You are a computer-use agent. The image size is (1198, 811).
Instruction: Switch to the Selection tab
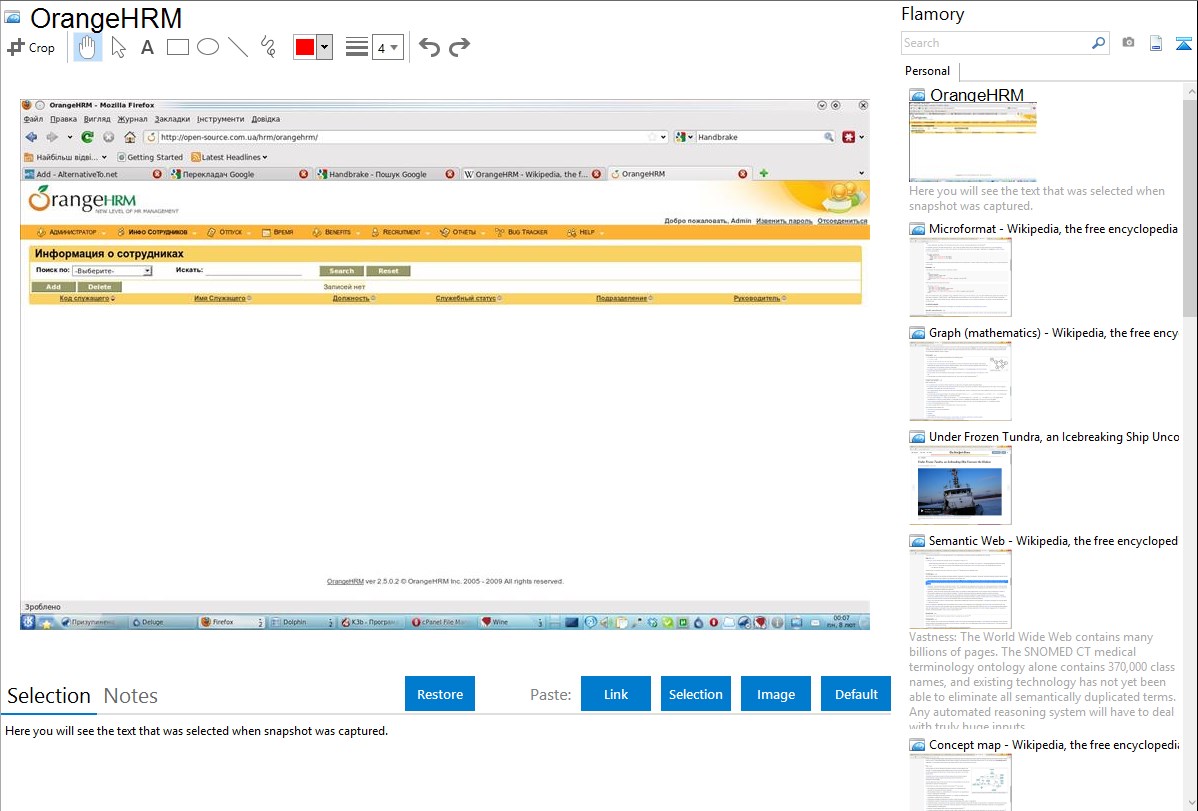pyautogui.click(x=49, y=696)
